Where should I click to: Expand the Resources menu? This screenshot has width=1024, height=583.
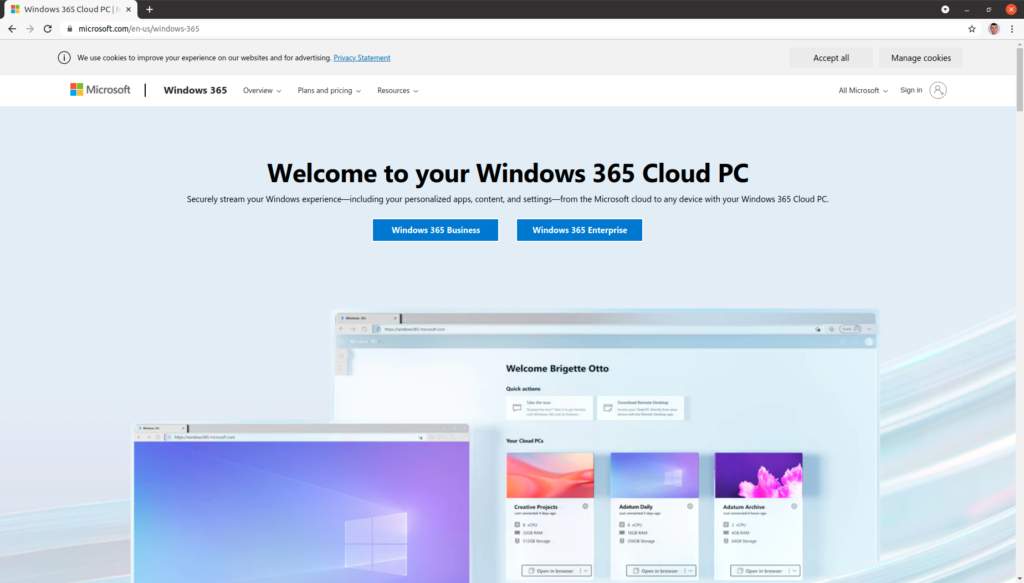click(398, 91)
